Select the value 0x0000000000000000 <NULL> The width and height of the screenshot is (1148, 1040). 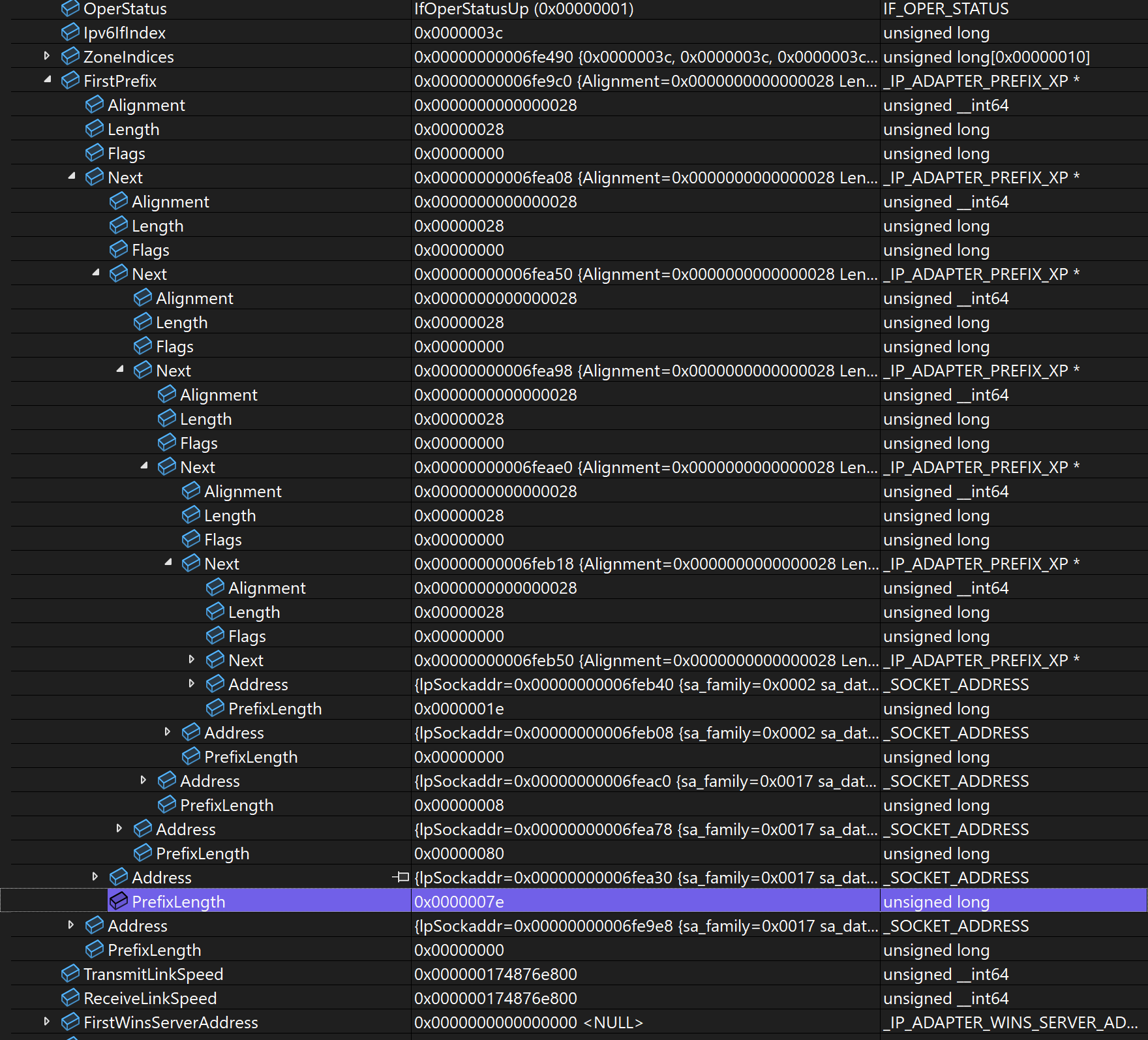tap(528, 1022)
